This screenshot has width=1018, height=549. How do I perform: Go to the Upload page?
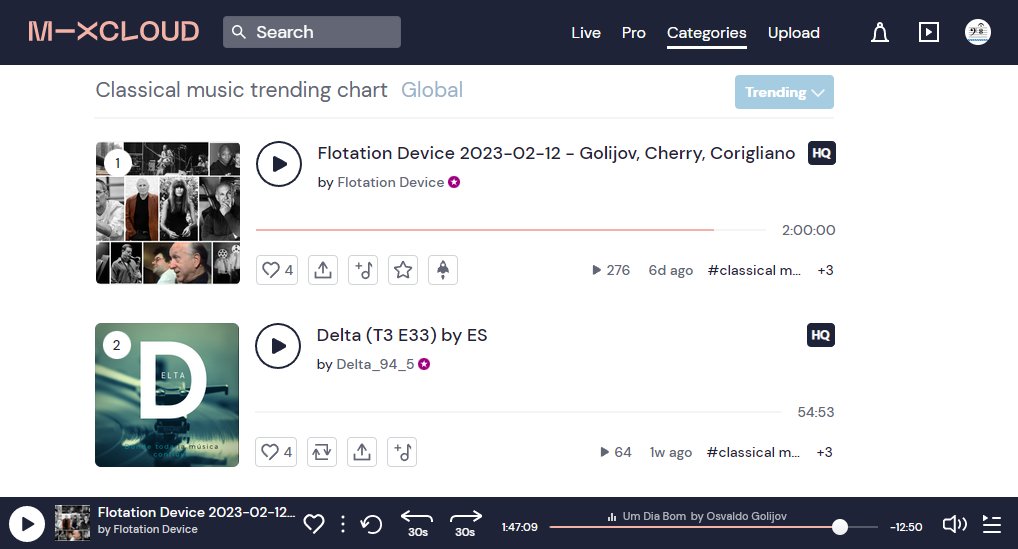pos(793,32)
